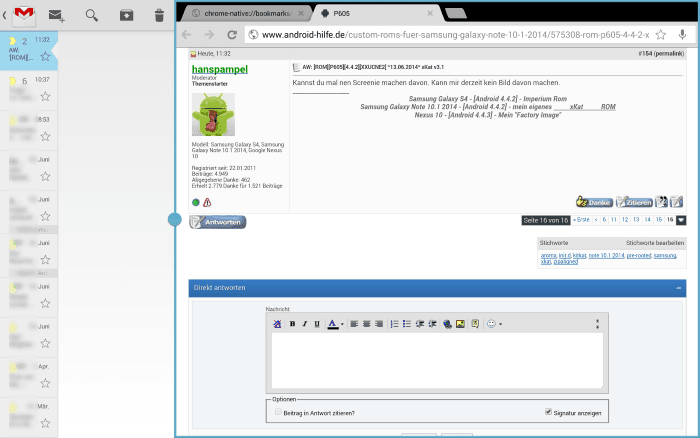Go to thread page 15
This screenshot has width=700, height=438.
tap(659, 220)
